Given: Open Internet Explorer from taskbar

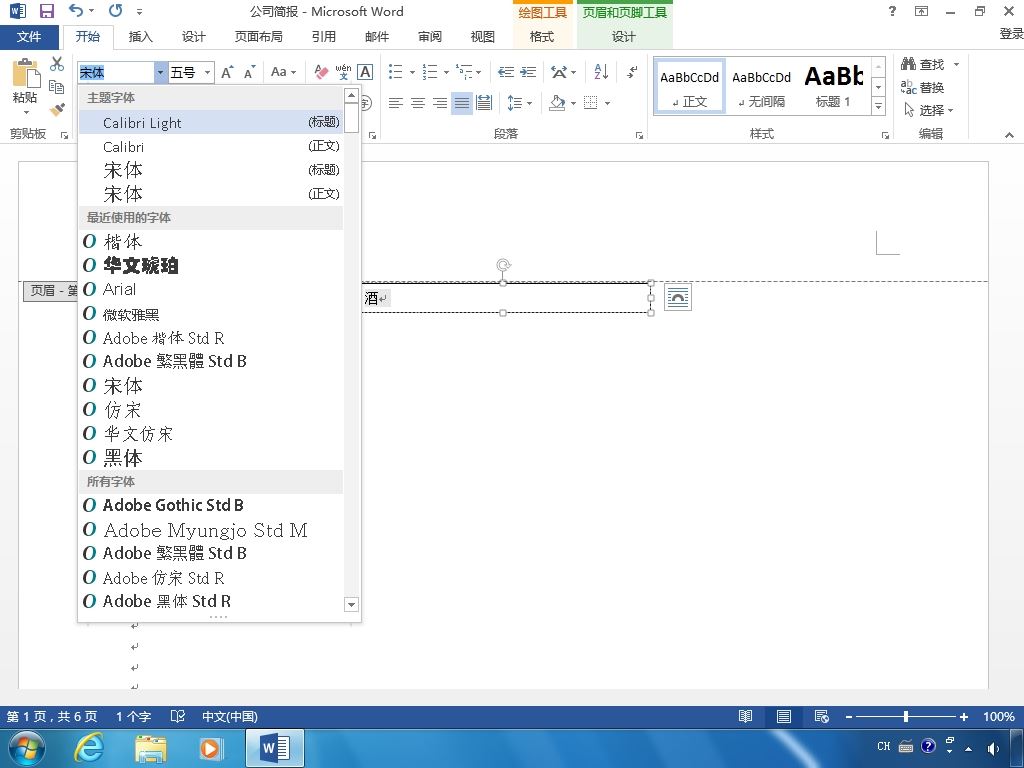Looking at the screenshot, I should coord(89,748).
